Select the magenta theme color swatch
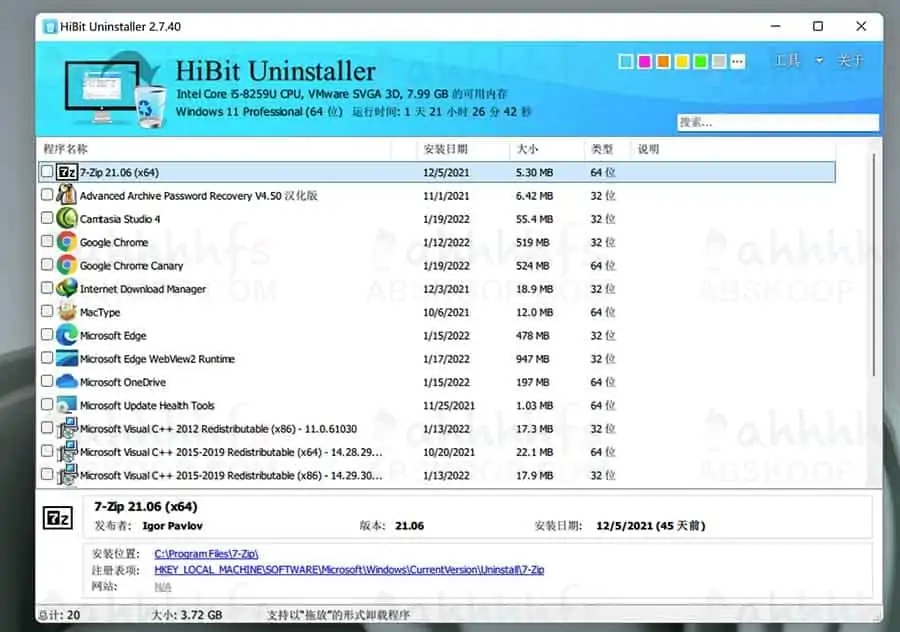Image resolution: width=900 pixels, height=632 pixels. click(646, 61)
